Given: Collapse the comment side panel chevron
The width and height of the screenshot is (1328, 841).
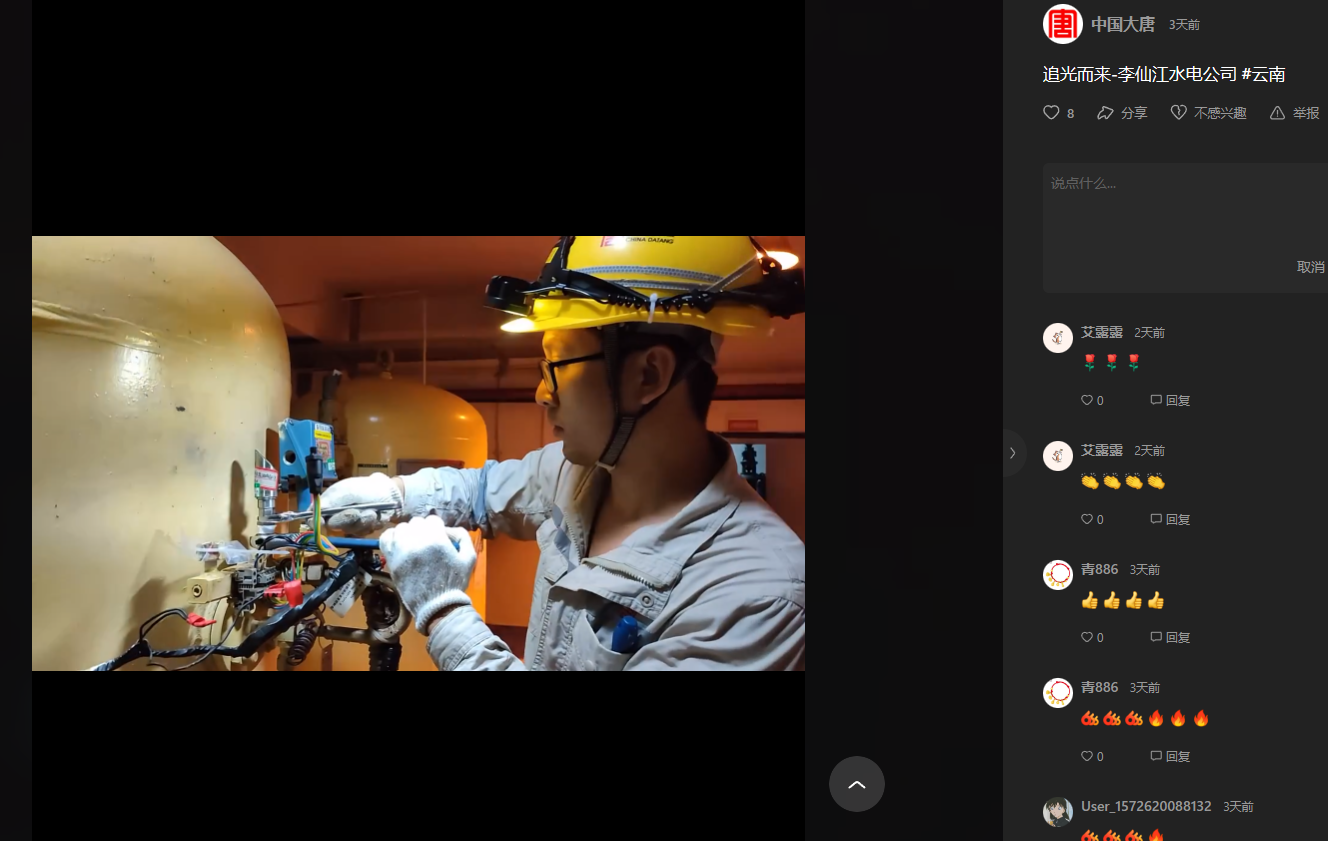Looking at the screenshot, I should [1012, 453].
